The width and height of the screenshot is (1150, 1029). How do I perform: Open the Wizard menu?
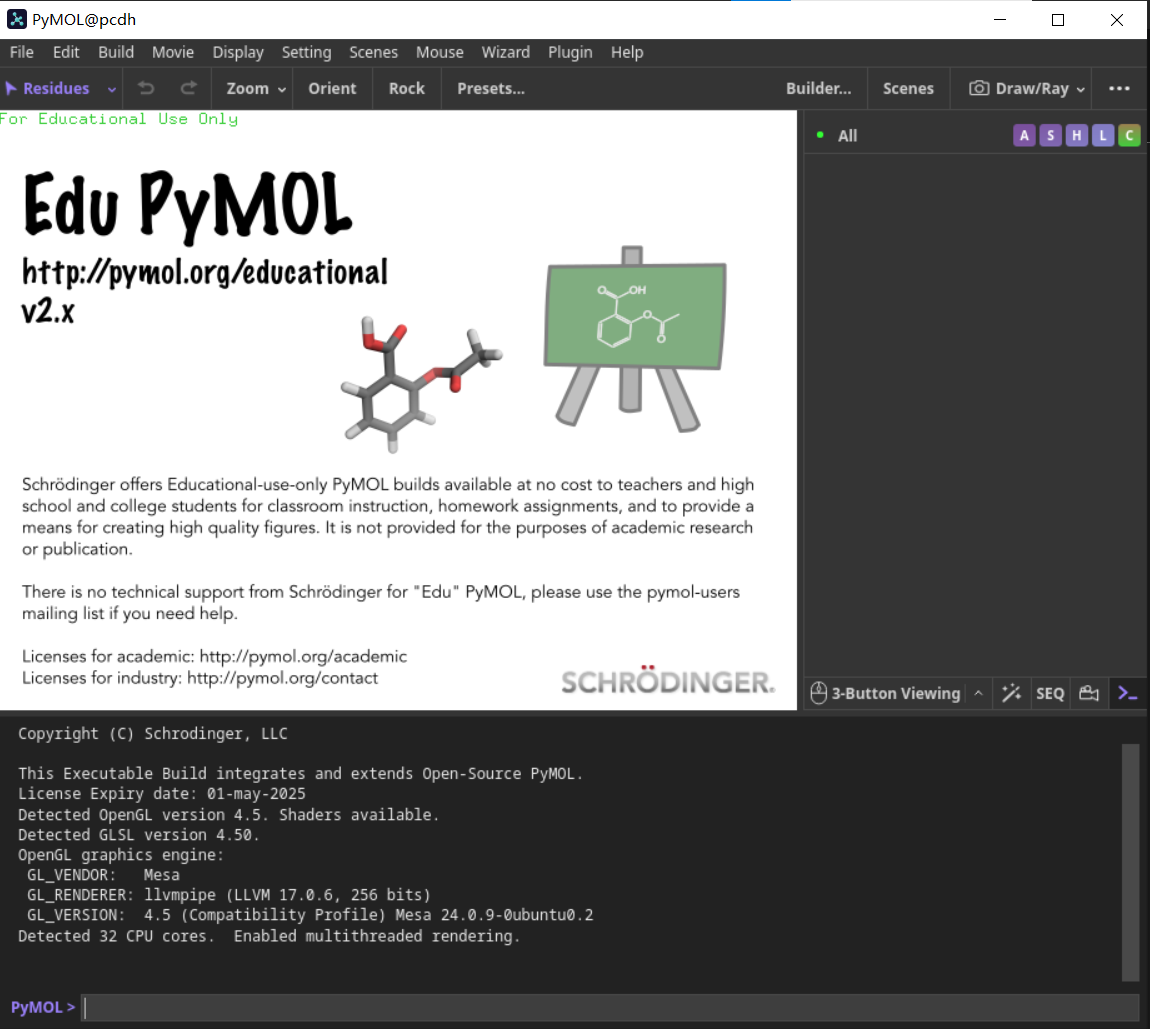(505, 52)
